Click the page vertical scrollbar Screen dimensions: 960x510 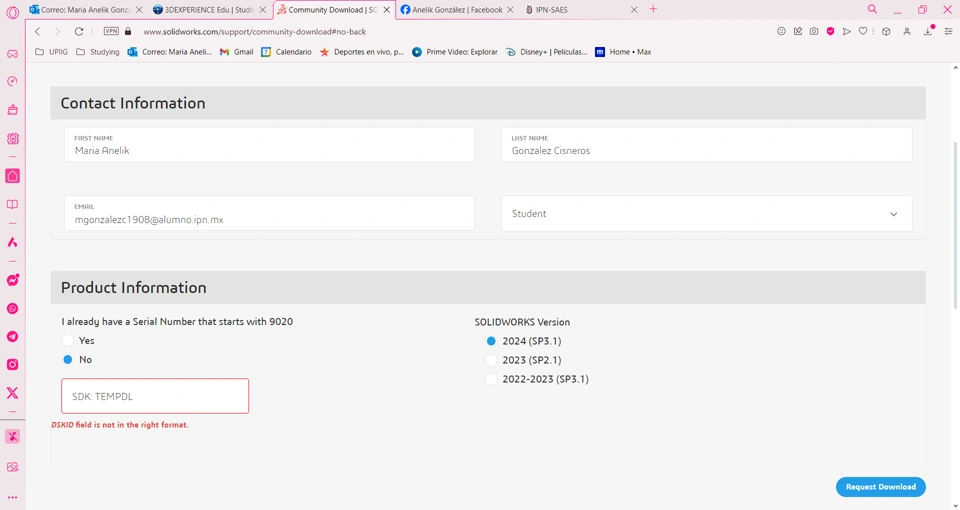[x=956, y=226]
